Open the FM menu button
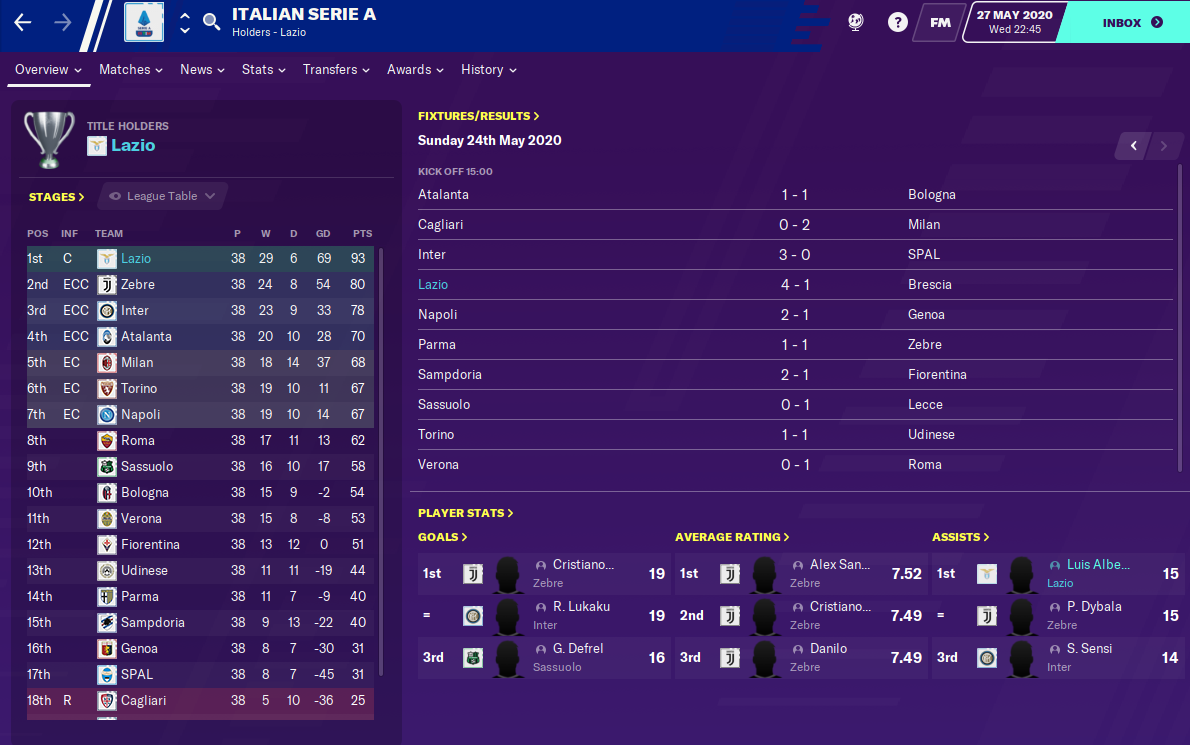Image resolution: width=1190 pixels, height=745 pixels. click(x=940, y=23)
